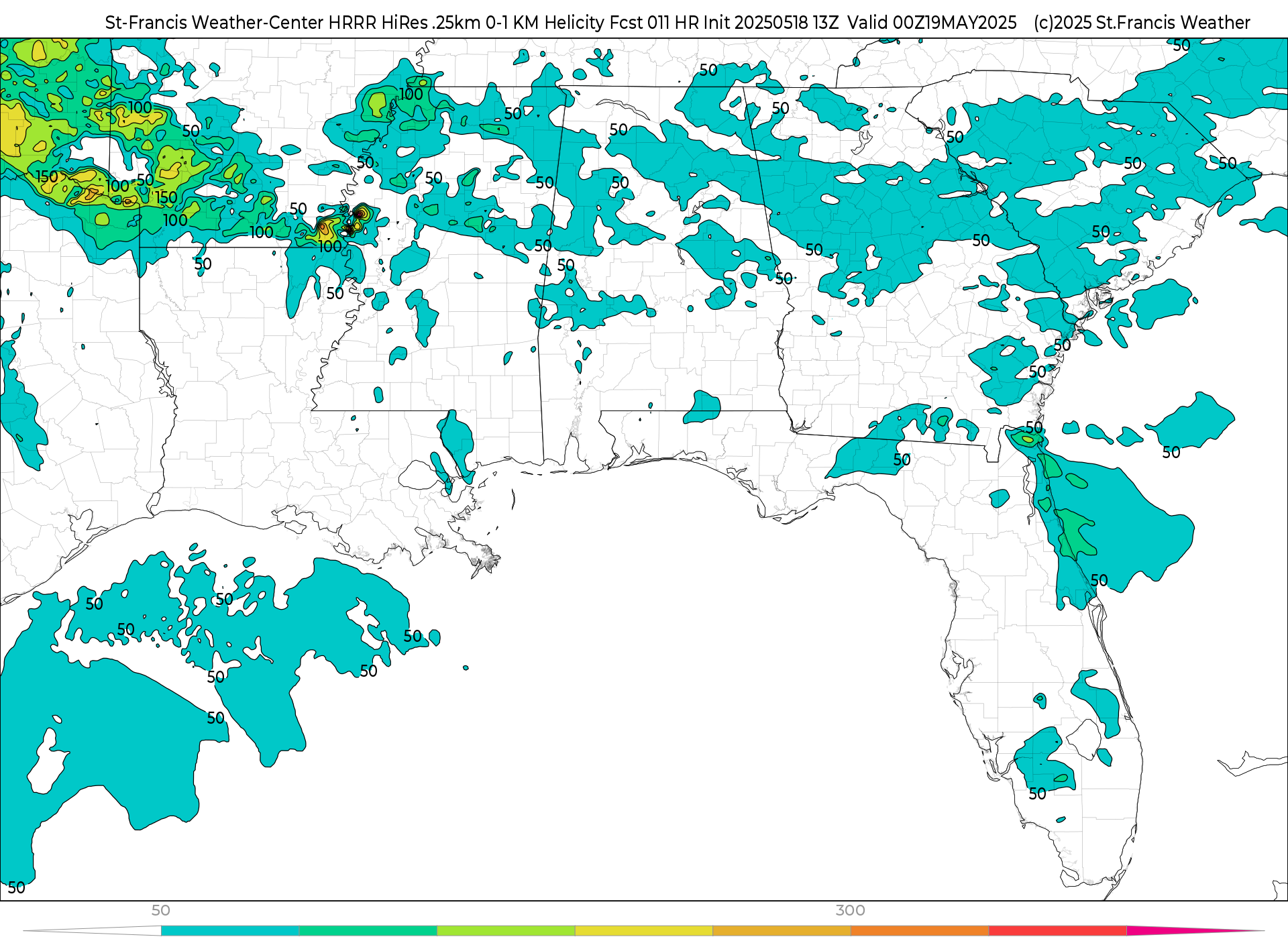The image size is (1288, 939).
Task: Click the cyan 50 color bar segment
Action: click(230, 930)
